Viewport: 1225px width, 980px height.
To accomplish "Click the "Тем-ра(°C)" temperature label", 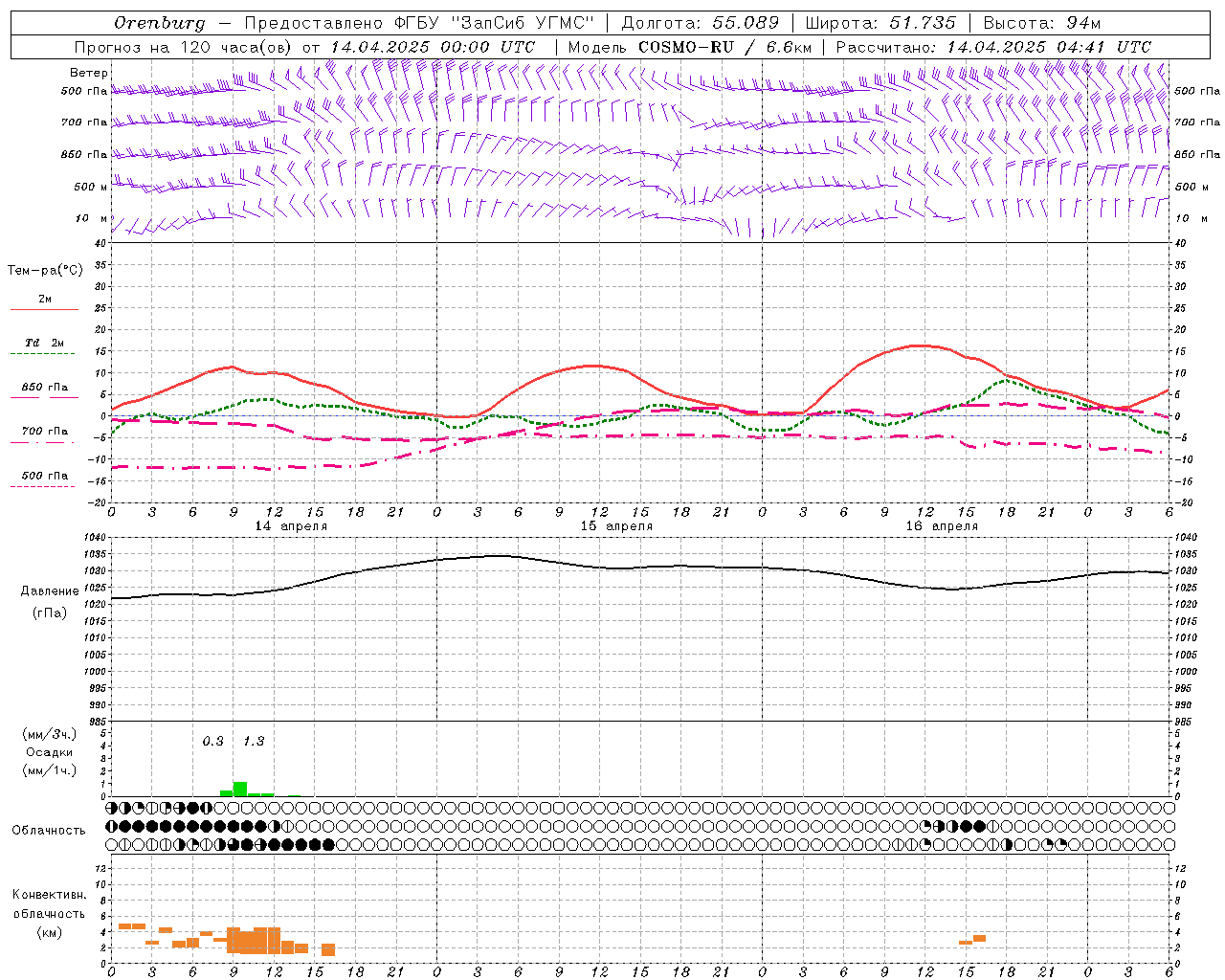I will point(45,270).
